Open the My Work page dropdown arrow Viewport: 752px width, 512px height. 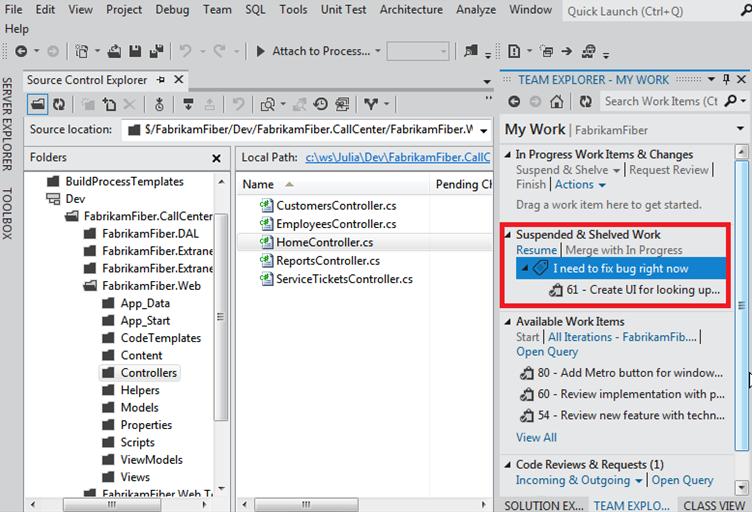point(740,128)
